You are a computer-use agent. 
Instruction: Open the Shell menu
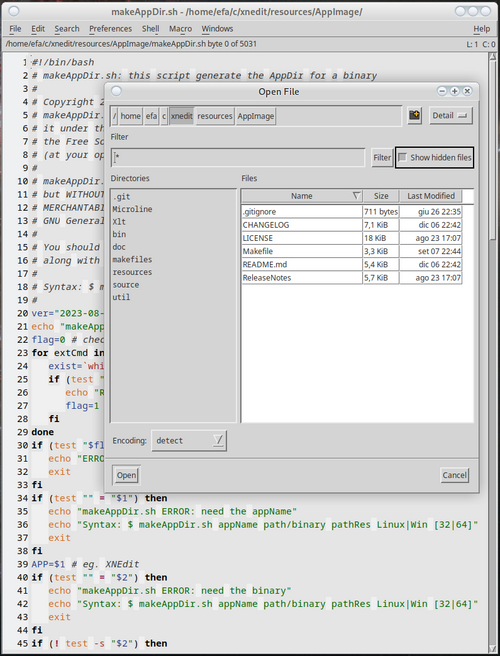click(x=150, y=29)
